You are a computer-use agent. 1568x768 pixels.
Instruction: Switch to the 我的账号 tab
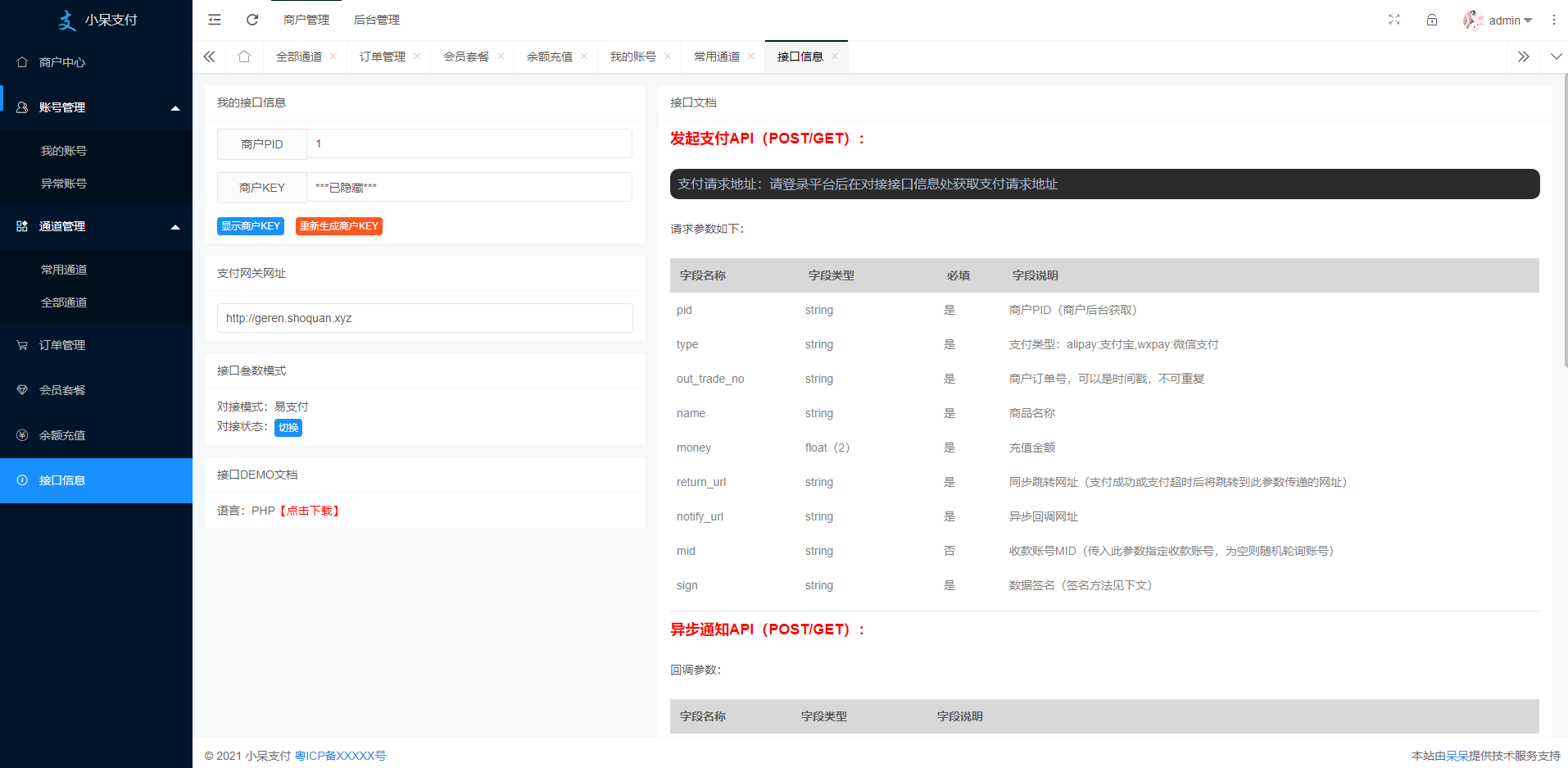point(633,57)
